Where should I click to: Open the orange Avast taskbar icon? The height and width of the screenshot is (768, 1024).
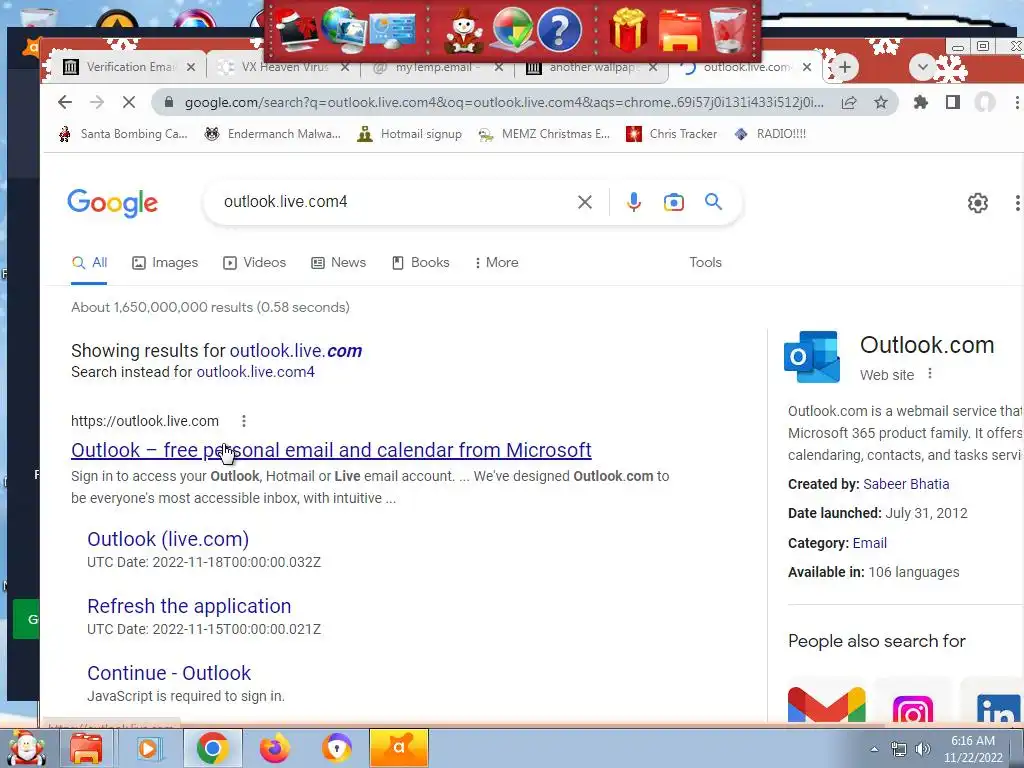(399, 748)
